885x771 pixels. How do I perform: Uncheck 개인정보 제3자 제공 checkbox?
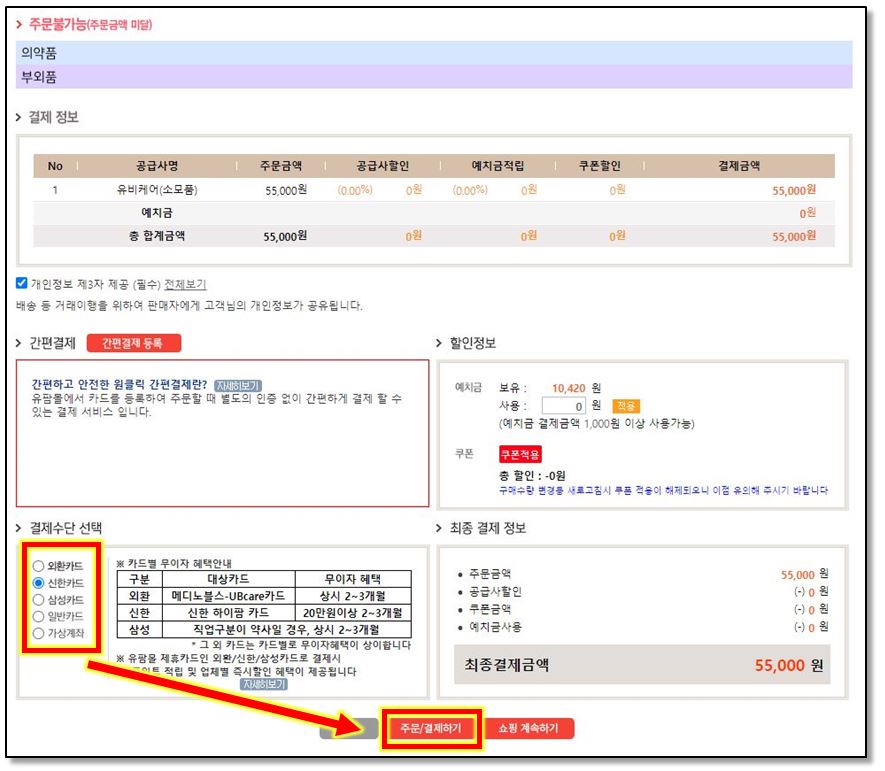22,284
